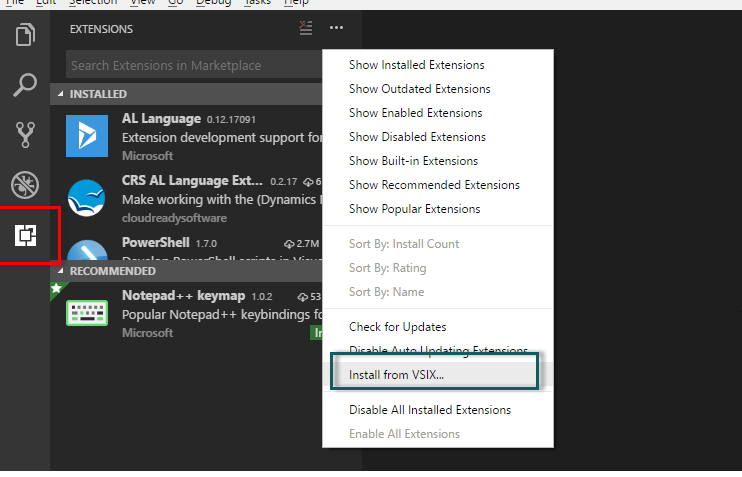
Task: Click the cloudreadysoftware publisher name
Action: click(x=174, y=218)
